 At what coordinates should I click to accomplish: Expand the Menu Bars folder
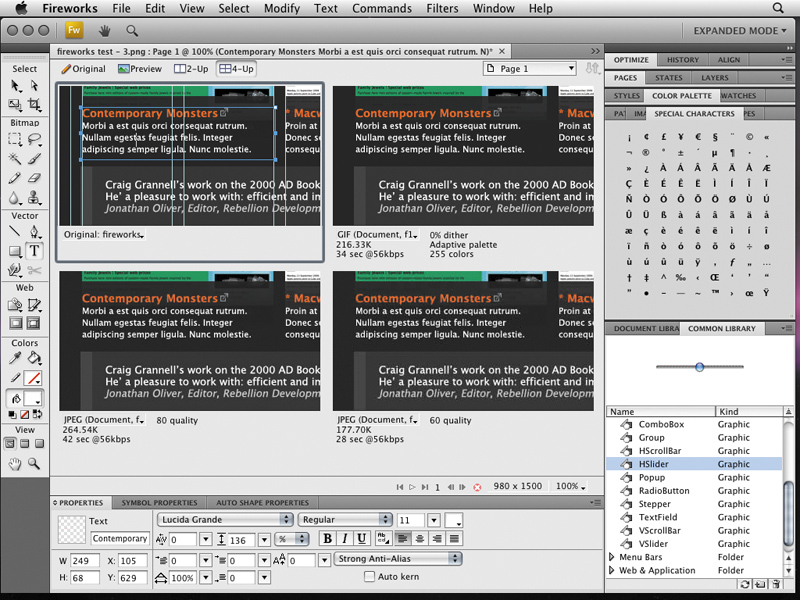click(x=612, y=557)
